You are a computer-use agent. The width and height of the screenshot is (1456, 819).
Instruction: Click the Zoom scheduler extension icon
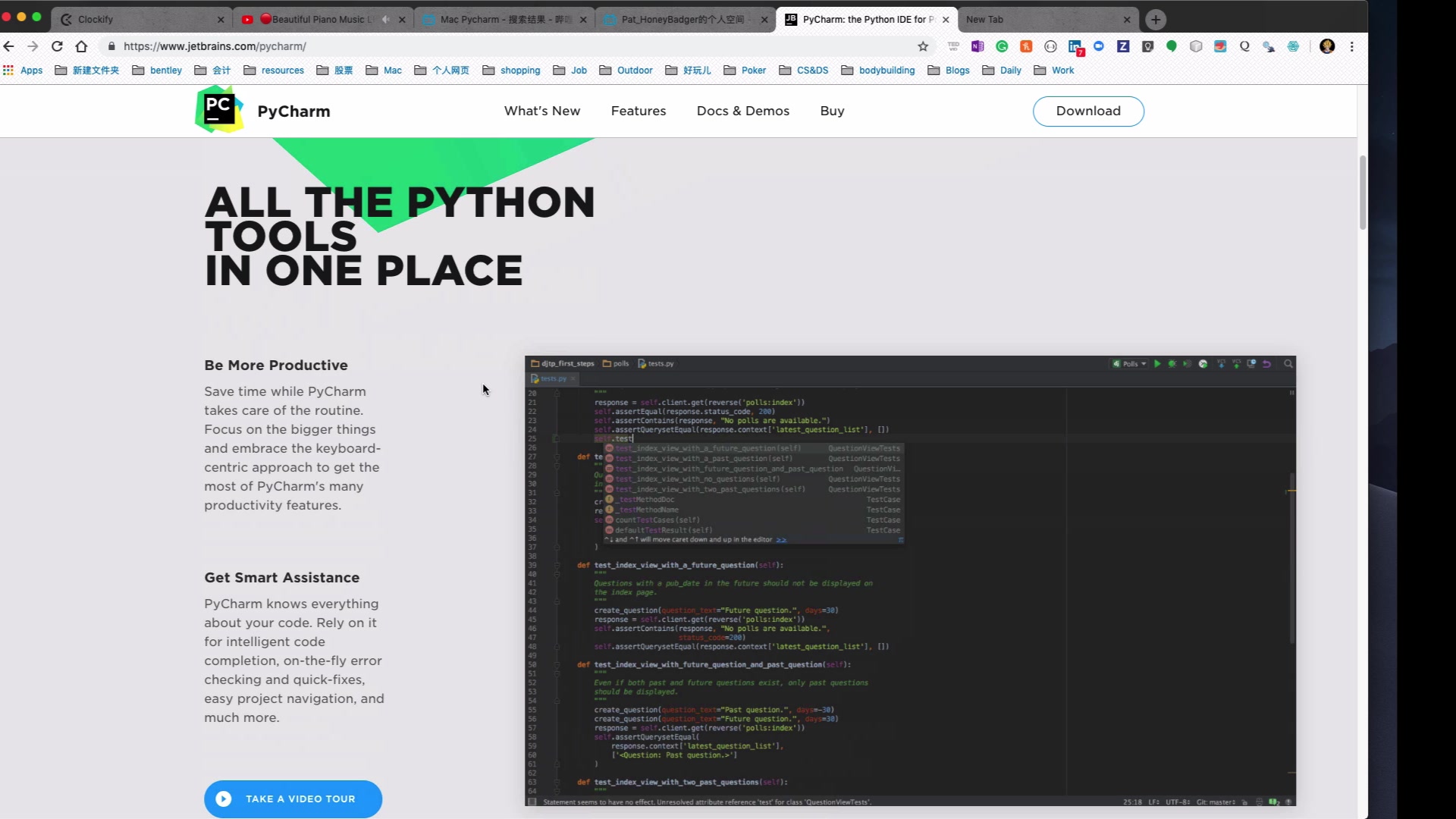click(1099, 46)
